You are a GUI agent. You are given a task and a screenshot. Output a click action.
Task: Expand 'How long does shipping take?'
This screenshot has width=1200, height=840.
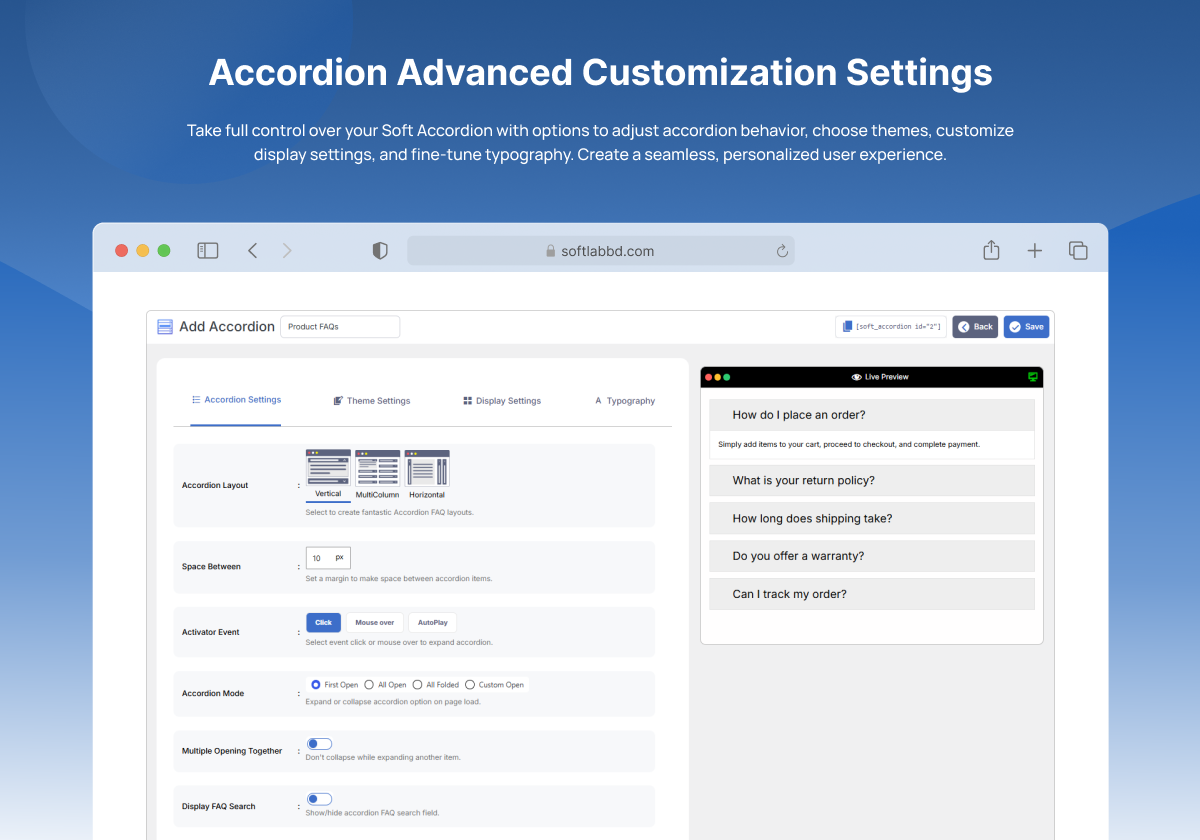pyautogui.click(x=872, y=519)
